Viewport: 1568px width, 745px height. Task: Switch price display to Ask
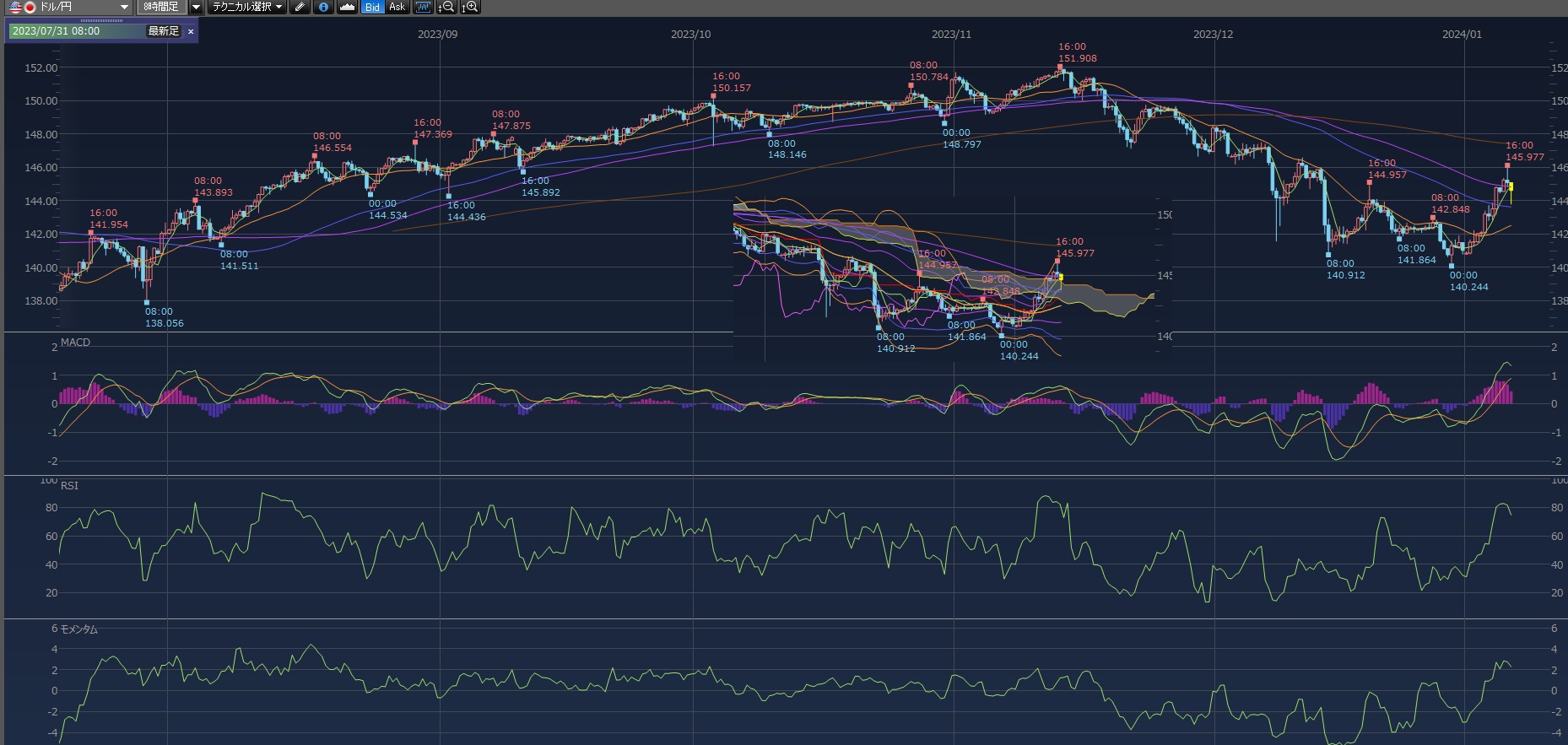click(x=397, y=7)
